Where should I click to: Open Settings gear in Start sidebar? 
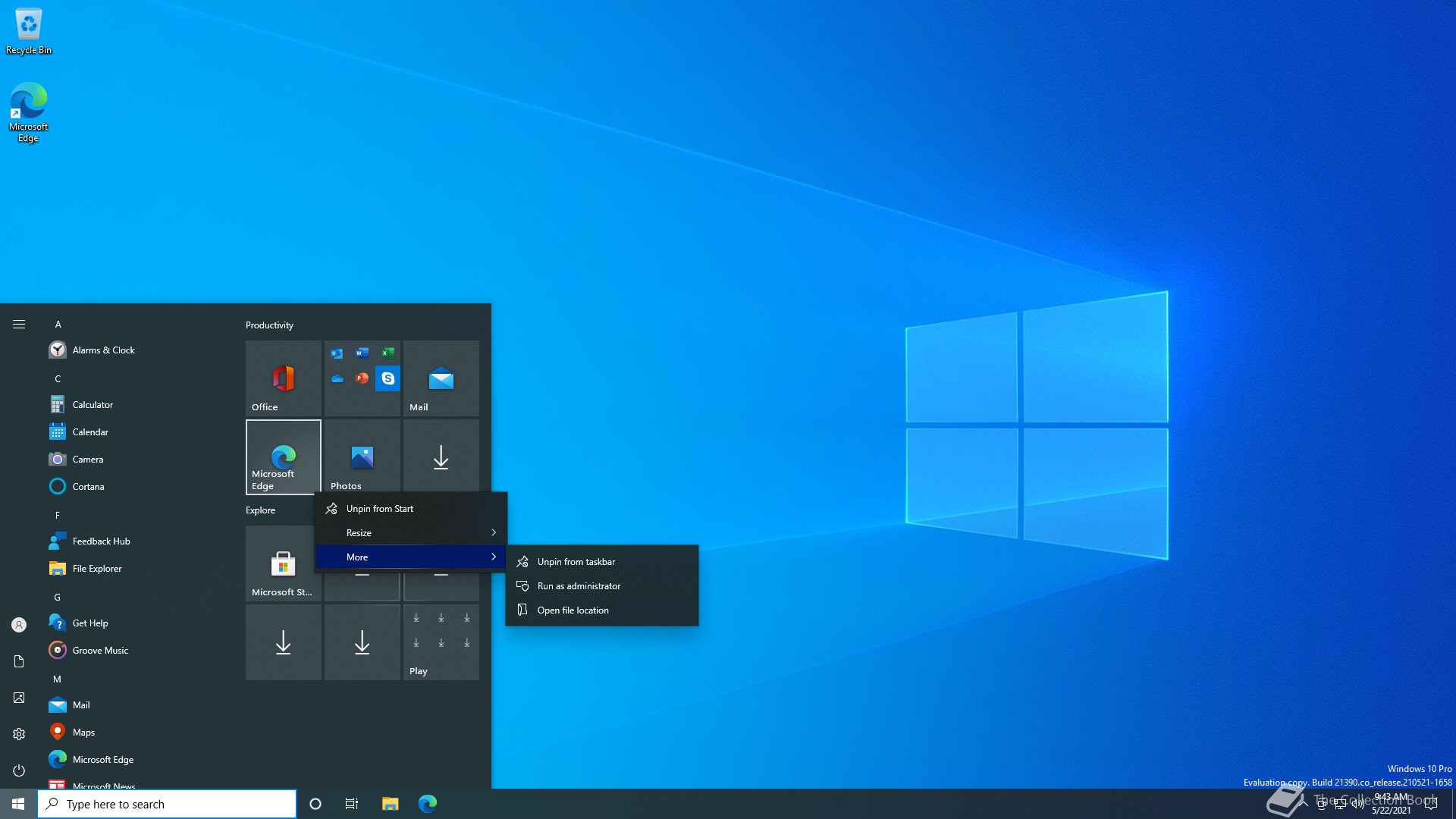(19, 734)
